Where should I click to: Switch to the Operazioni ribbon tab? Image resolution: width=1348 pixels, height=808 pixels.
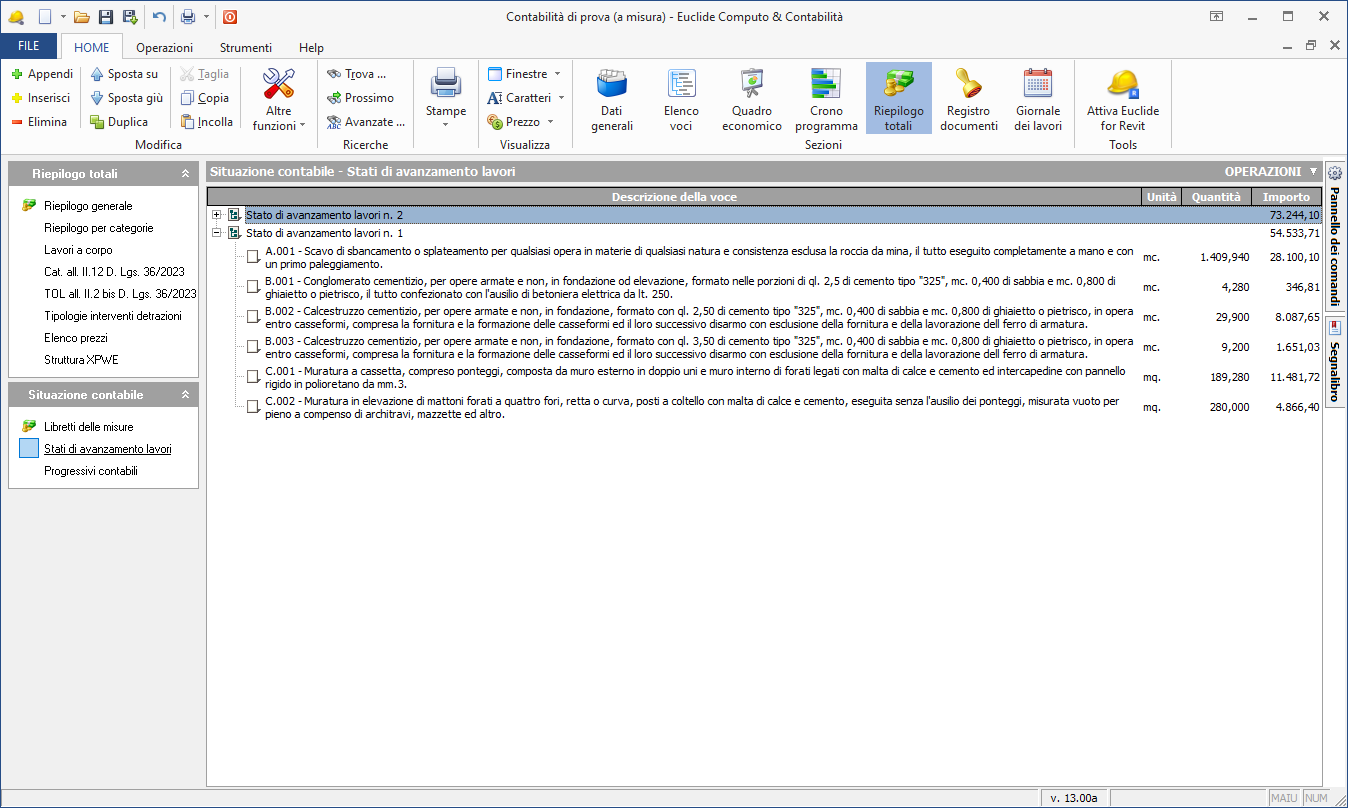pyautogui.click(x=165, y=47)
